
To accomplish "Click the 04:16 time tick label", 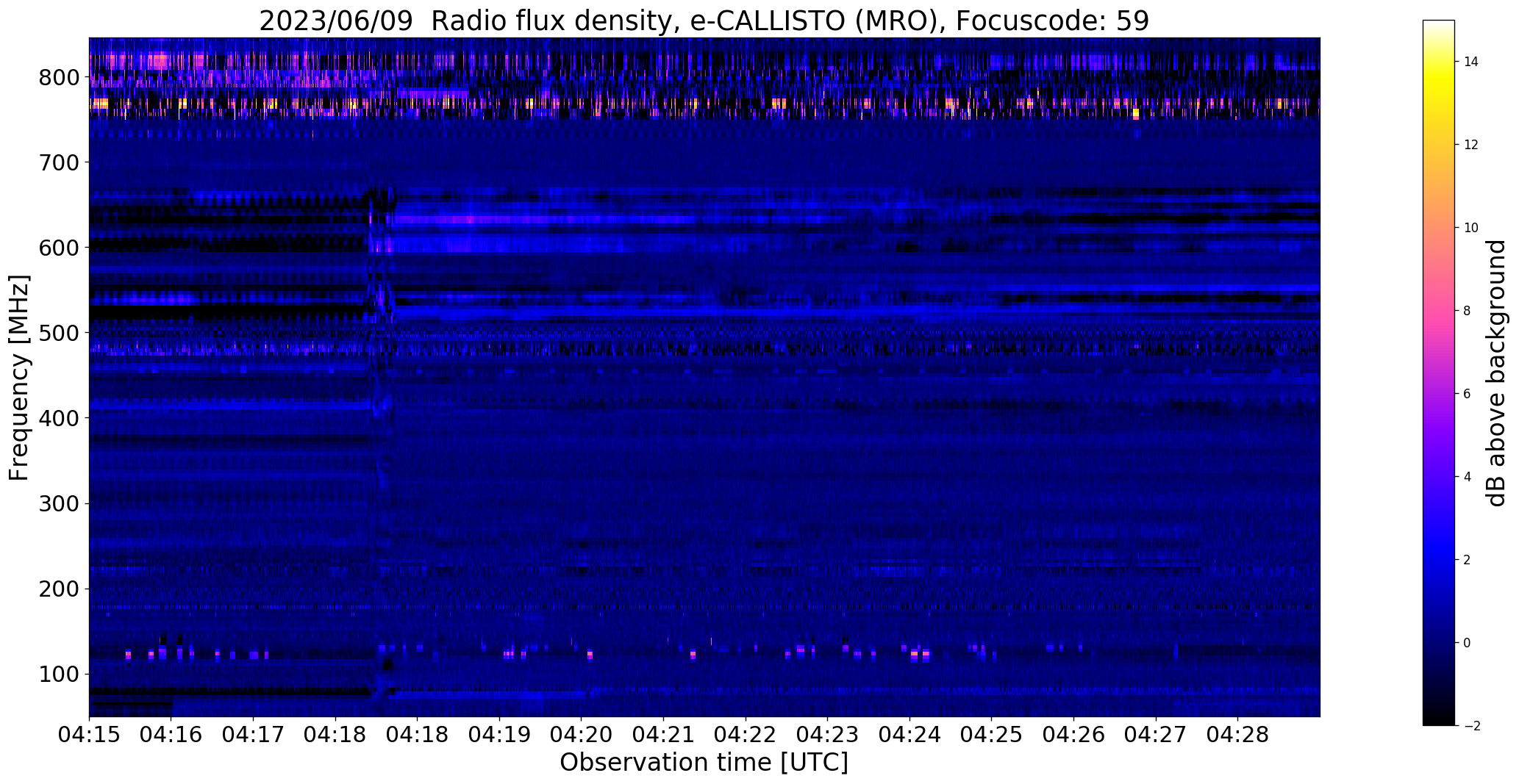I will 171,735.
